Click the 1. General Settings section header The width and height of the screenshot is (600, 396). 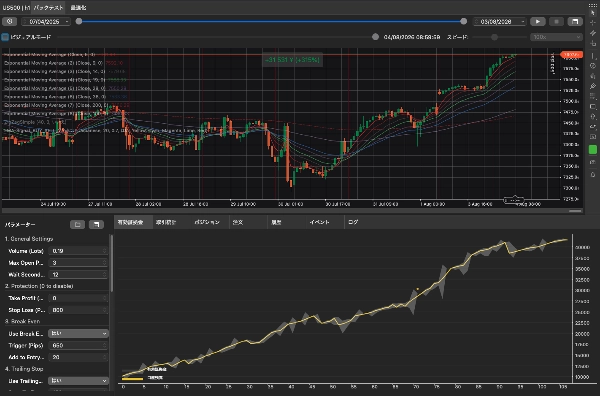click(x=29, y=239)
